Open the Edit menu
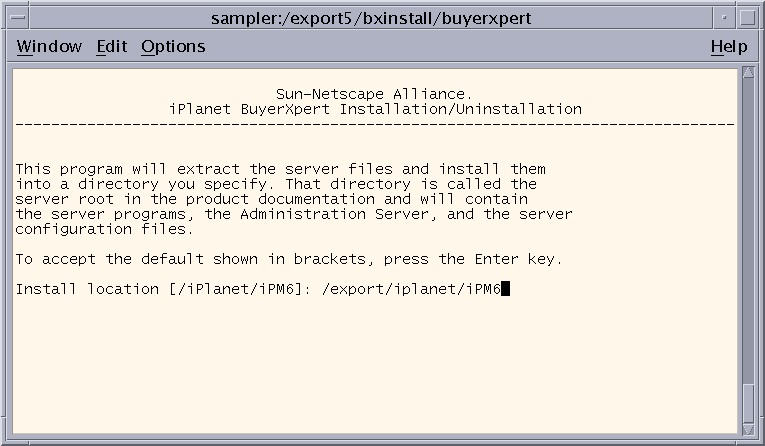The width and height of the screenshot is (765, 446). [111, 46]
